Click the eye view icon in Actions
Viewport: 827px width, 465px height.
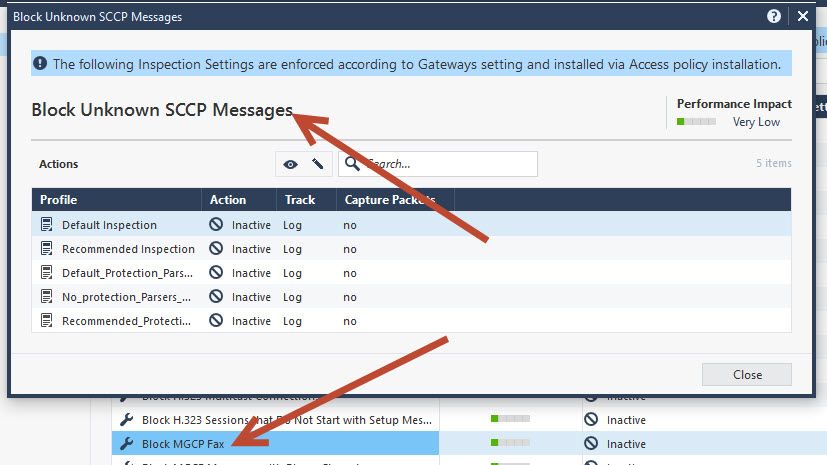click(290, 164)
